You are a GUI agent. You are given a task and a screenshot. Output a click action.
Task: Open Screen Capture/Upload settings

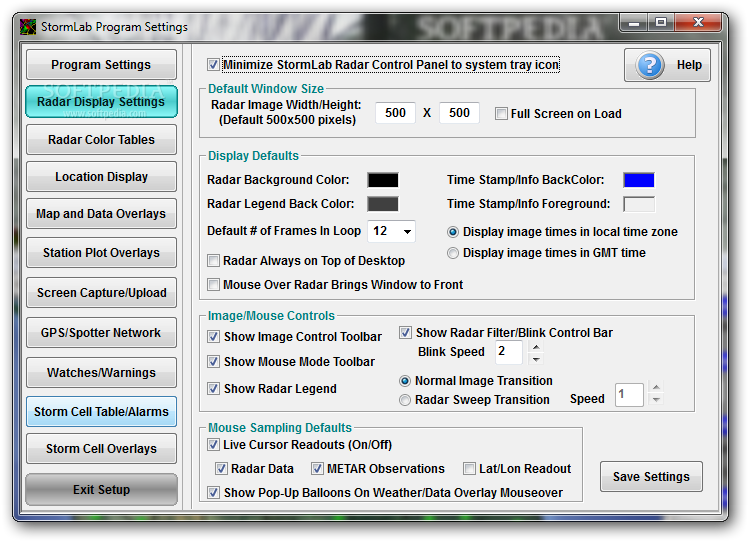pyautogui.click(x=101, y=293)
